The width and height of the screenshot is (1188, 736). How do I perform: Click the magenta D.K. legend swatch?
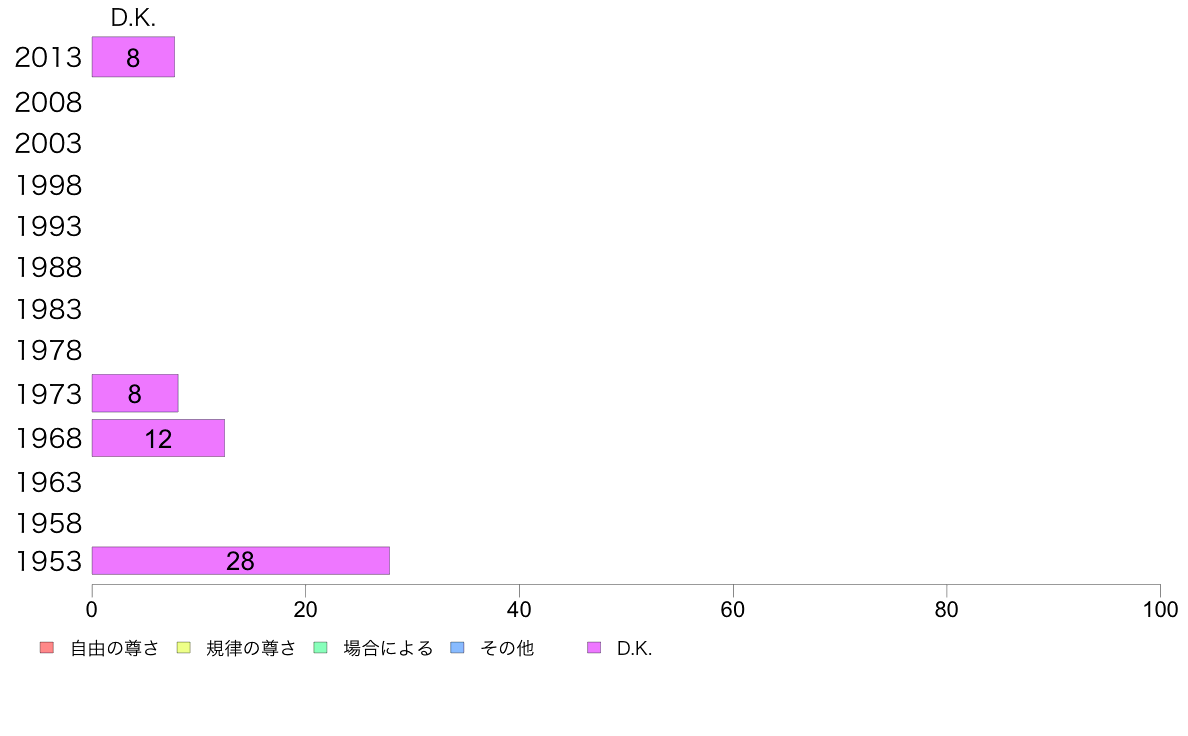pyautogui.click(x=594, y=648)
